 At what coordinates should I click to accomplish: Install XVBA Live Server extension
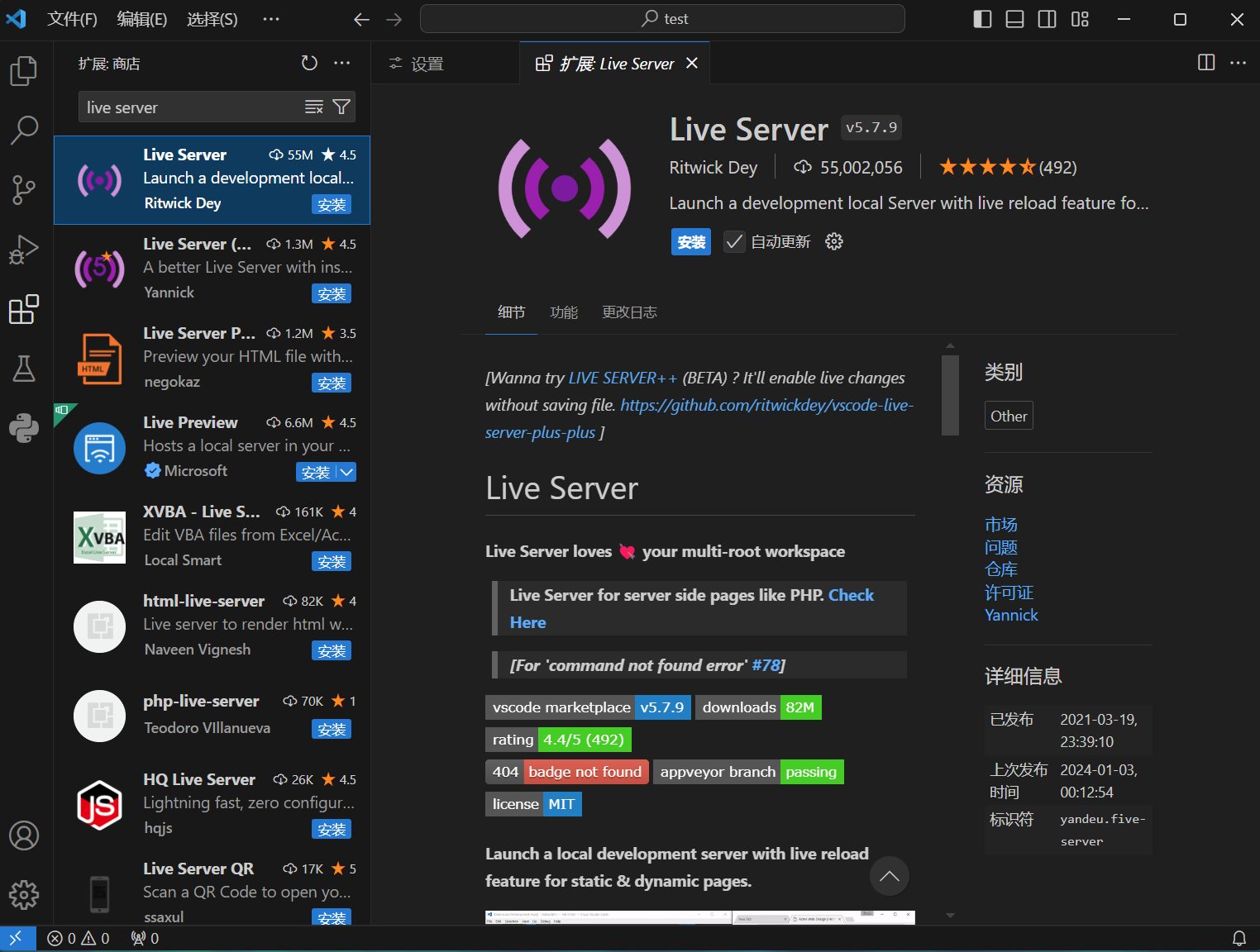pos(332,561)
